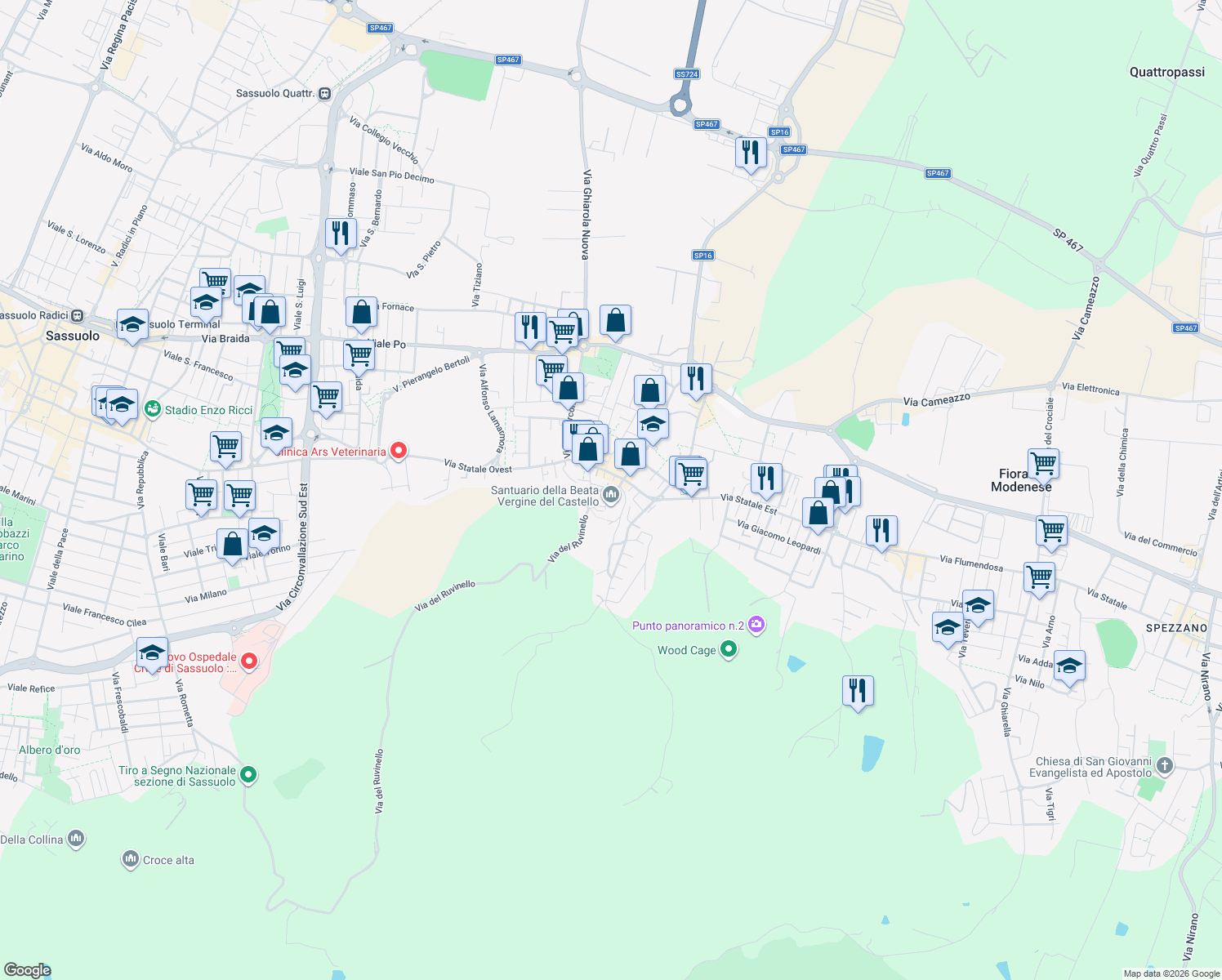Open the Punto panoramico n.2 viewpoint marker
Viewport: 1222px width, 980px height.
click(756, 624)
